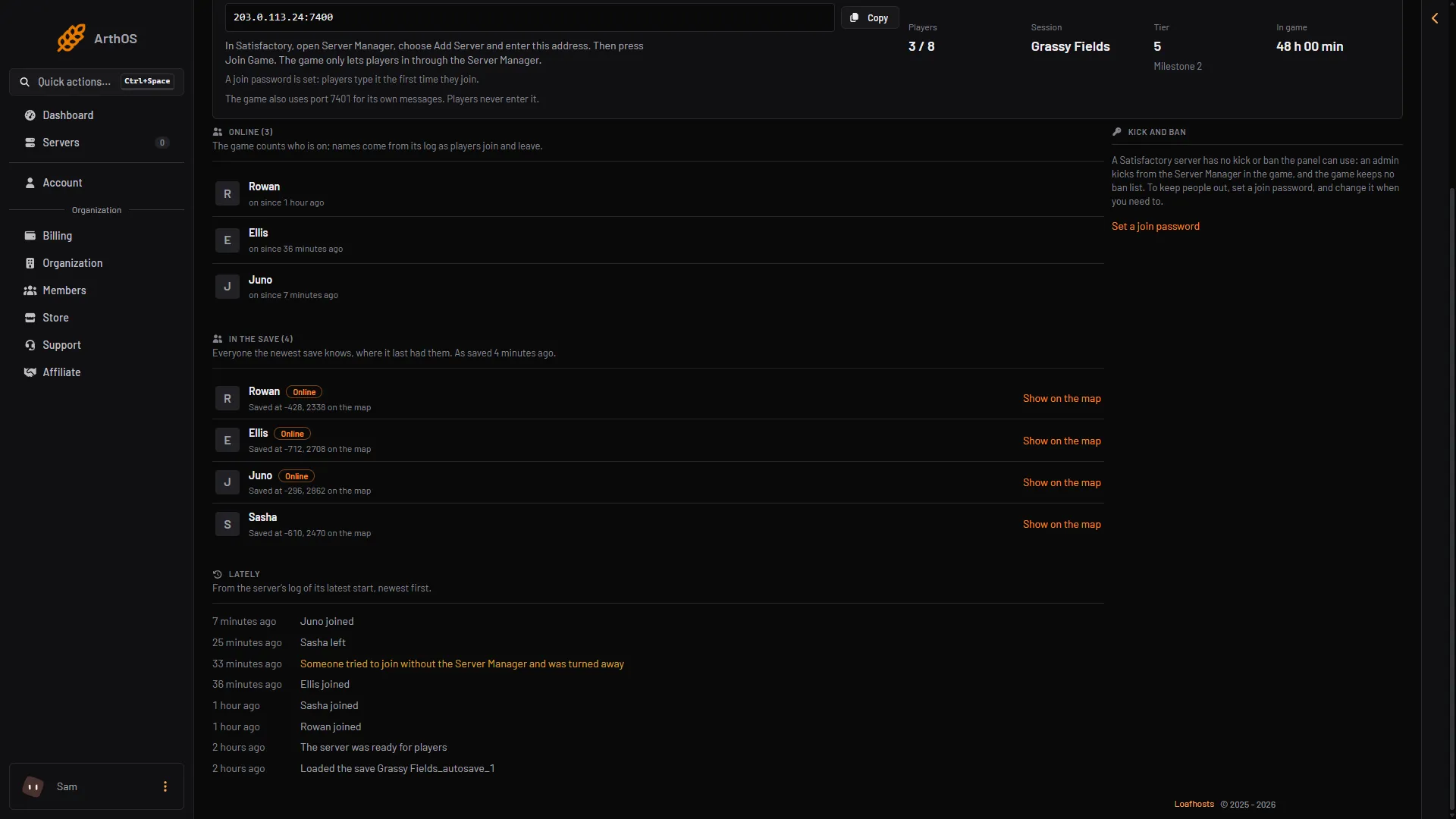1456x819 pixels.
Task: Open Members in the sidebar
Action: [x=96, y=290]
